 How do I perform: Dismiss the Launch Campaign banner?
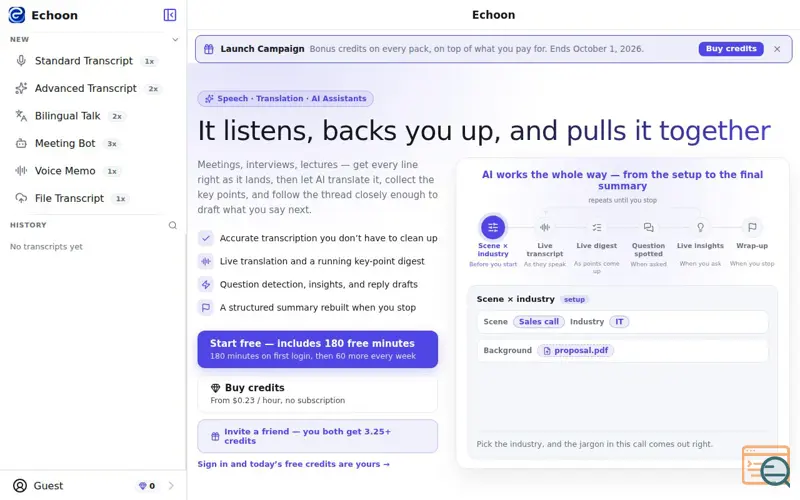pyautogui.click(x=777, y=49)
